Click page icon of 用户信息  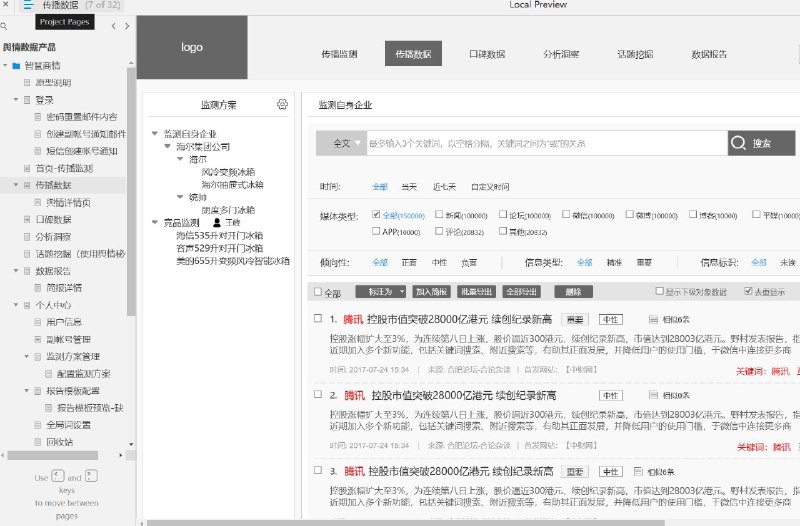38,322
